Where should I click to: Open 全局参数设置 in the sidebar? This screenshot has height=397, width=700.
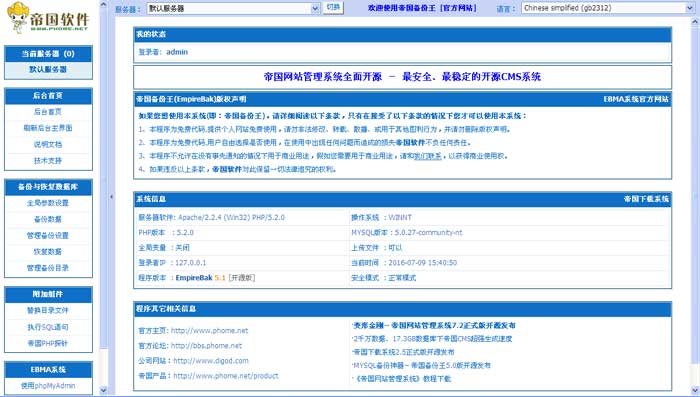[48, 203]
